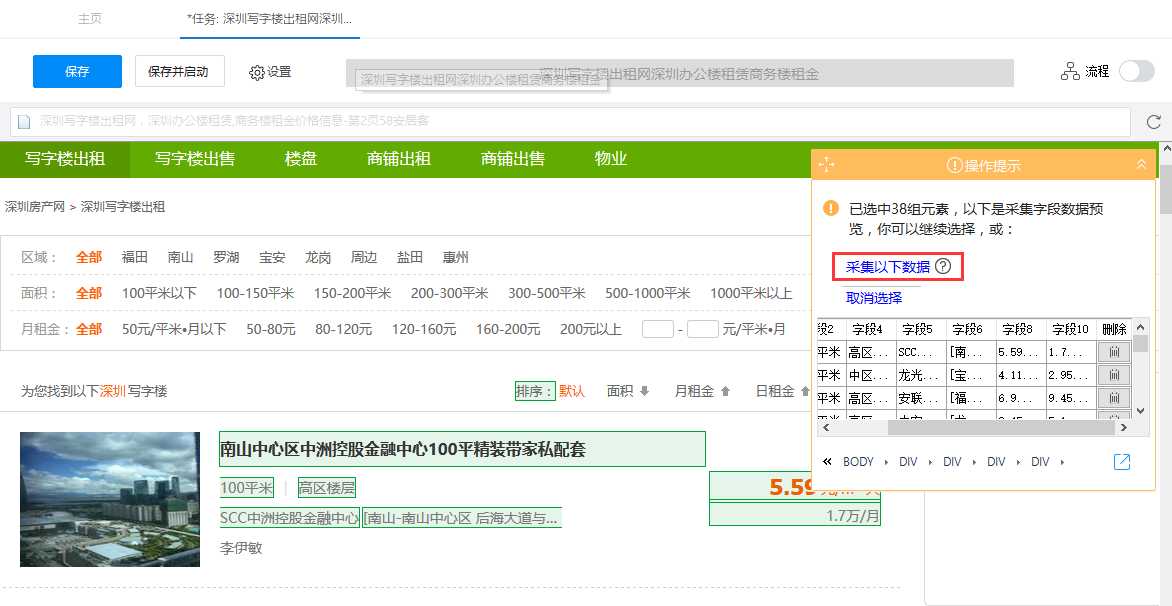Click the 高区楼层 floor label
This screenshot has height=606, width=1172.
click(327, 489)
